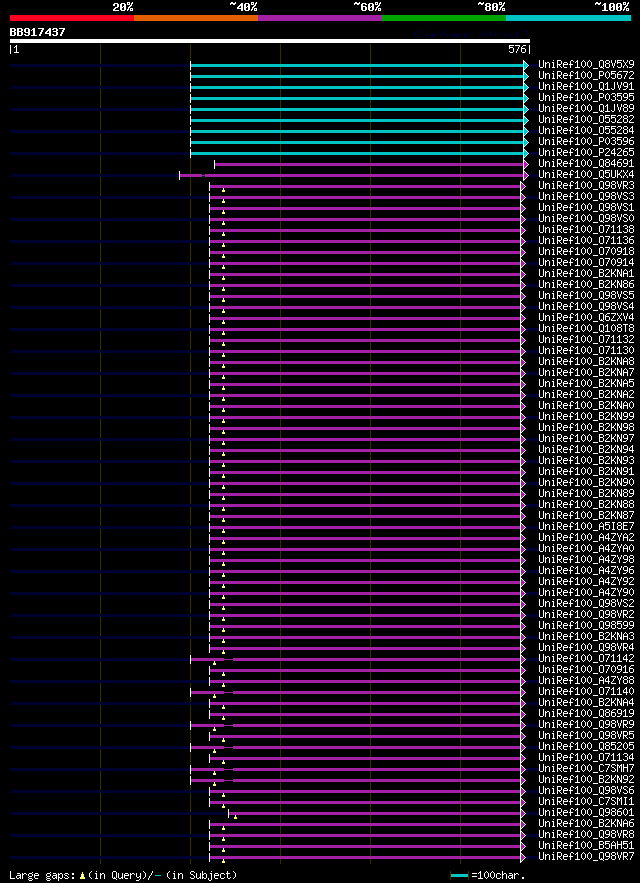Click the cyan ~100% identity legend bar
640x883 pixels.
coord(568,18)
